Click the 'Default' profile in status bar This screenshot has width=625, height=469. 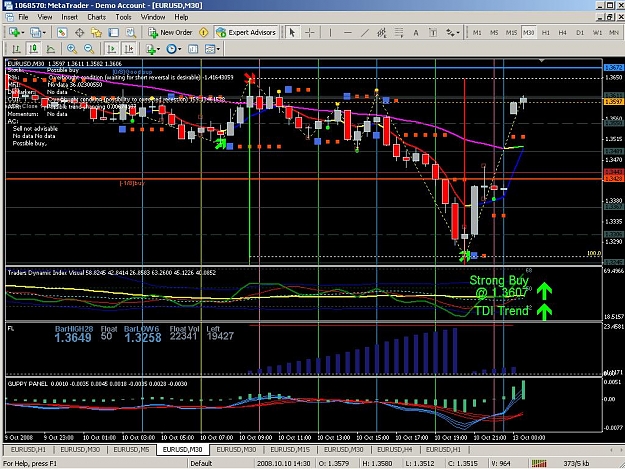tap(201, 463)
